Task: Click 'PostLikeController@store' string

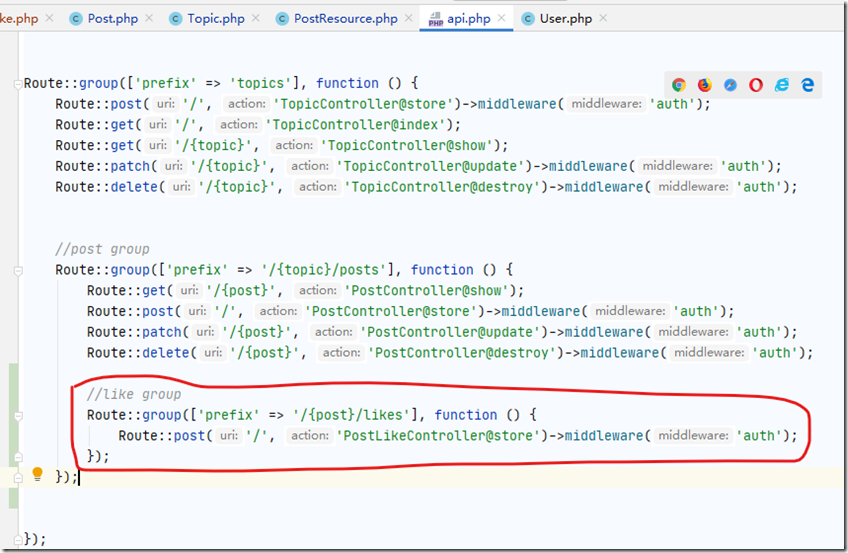Action: 438,436
